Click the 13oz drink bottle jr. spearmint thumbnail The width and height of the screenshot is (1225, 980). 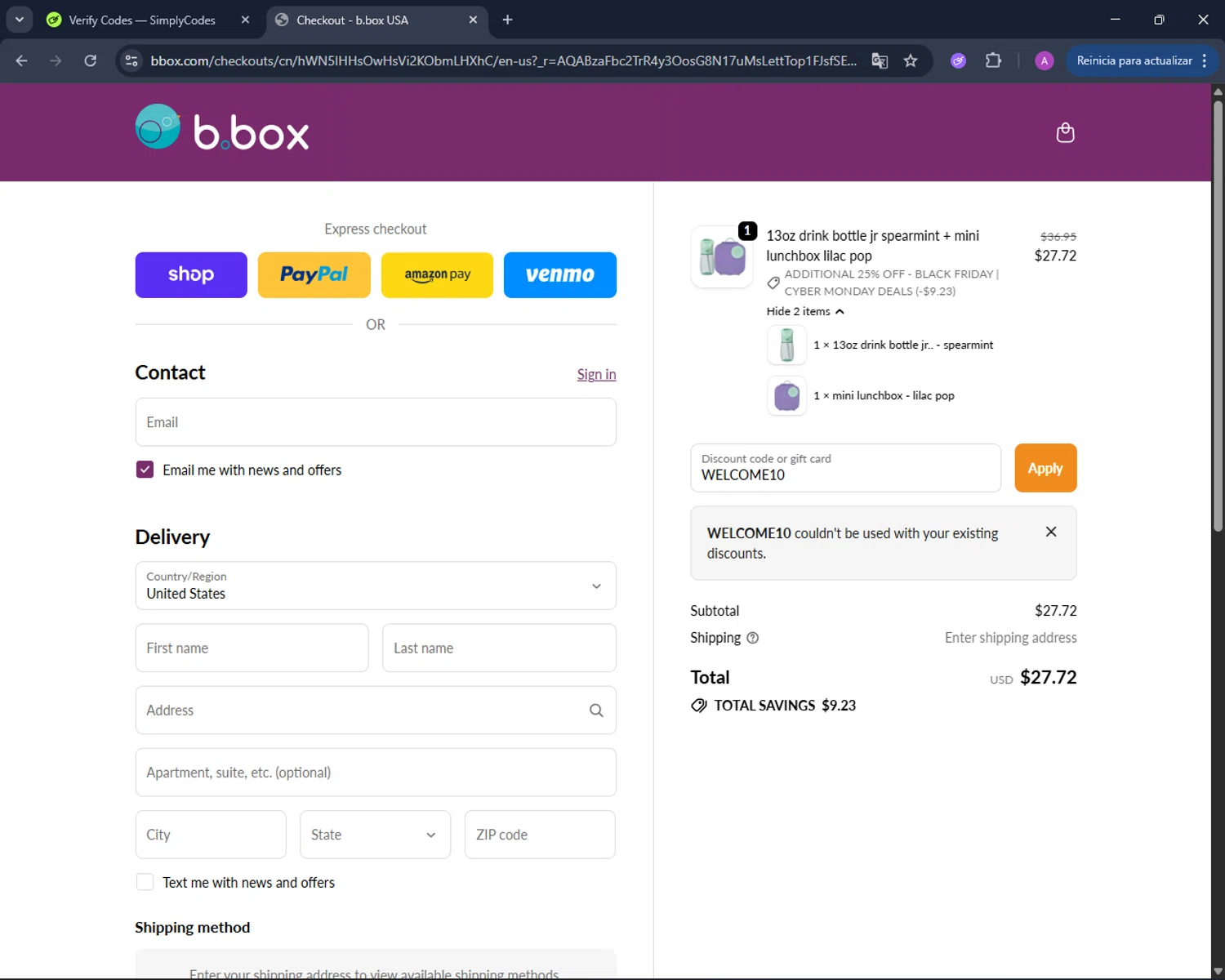787,345
